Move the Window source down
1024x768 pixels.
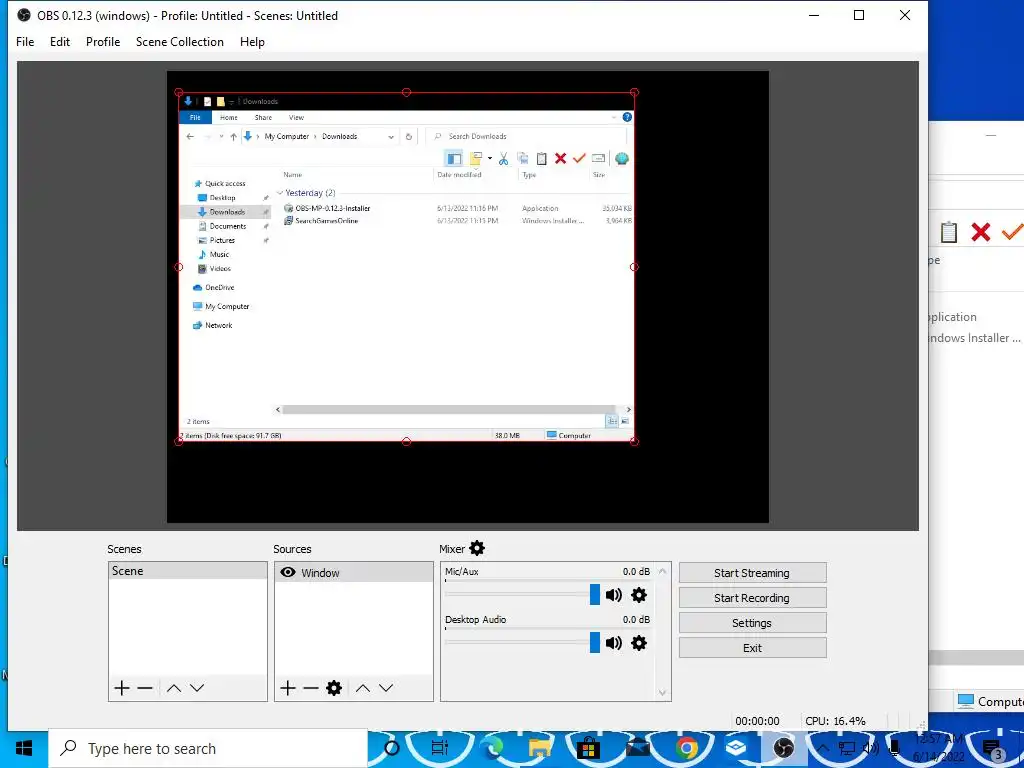pyautogui.click(x=386, y=688)
